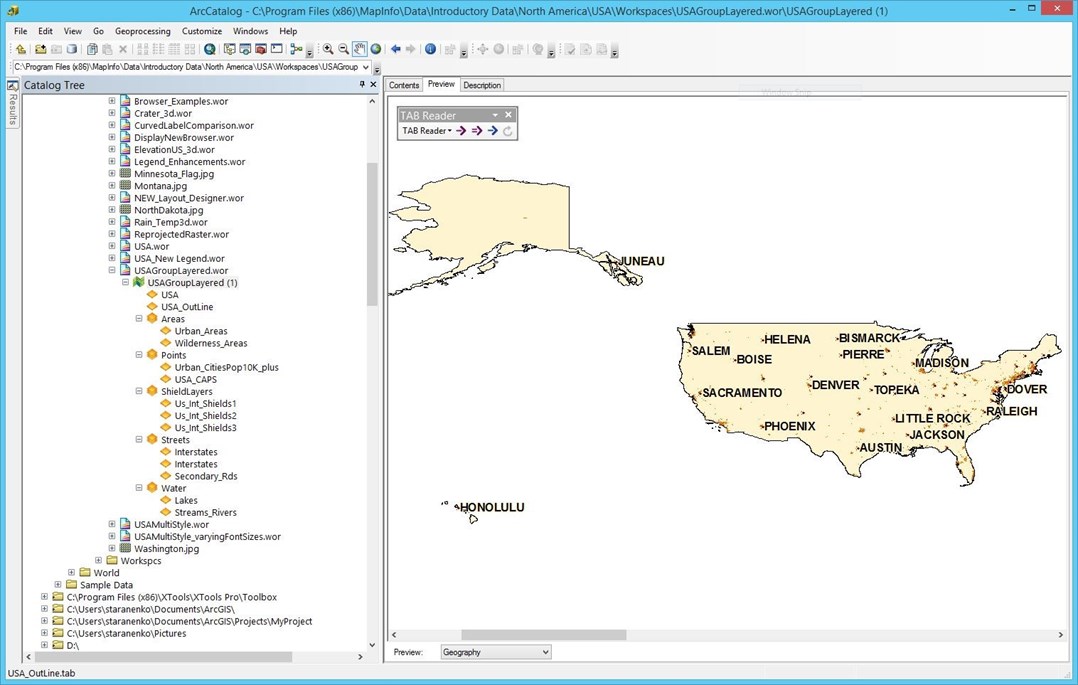
Task: Click the Catalog Tree vertical scrollbar thumb
Action: 373,234
